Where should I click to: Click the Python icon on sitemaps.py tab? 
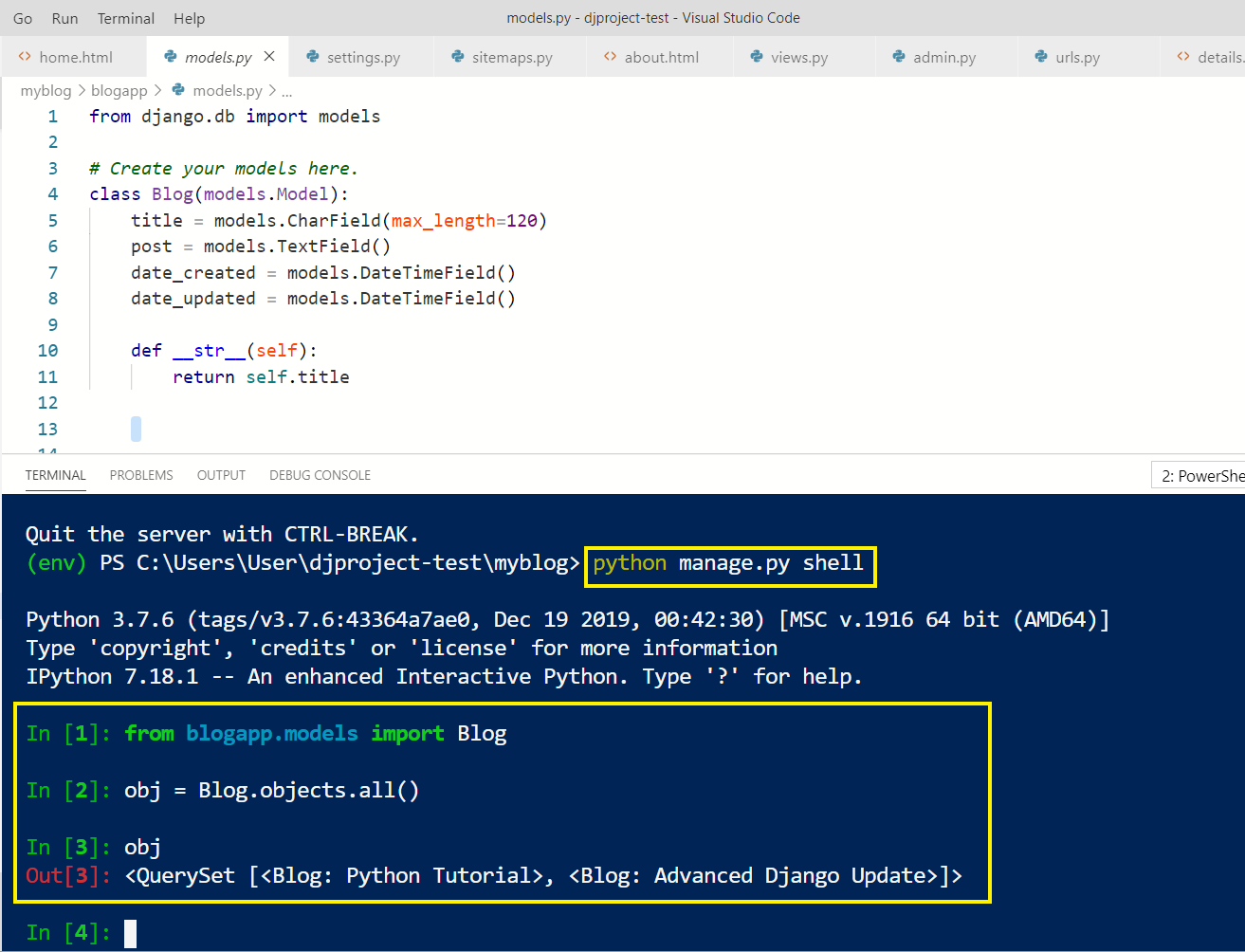[458, 57]
